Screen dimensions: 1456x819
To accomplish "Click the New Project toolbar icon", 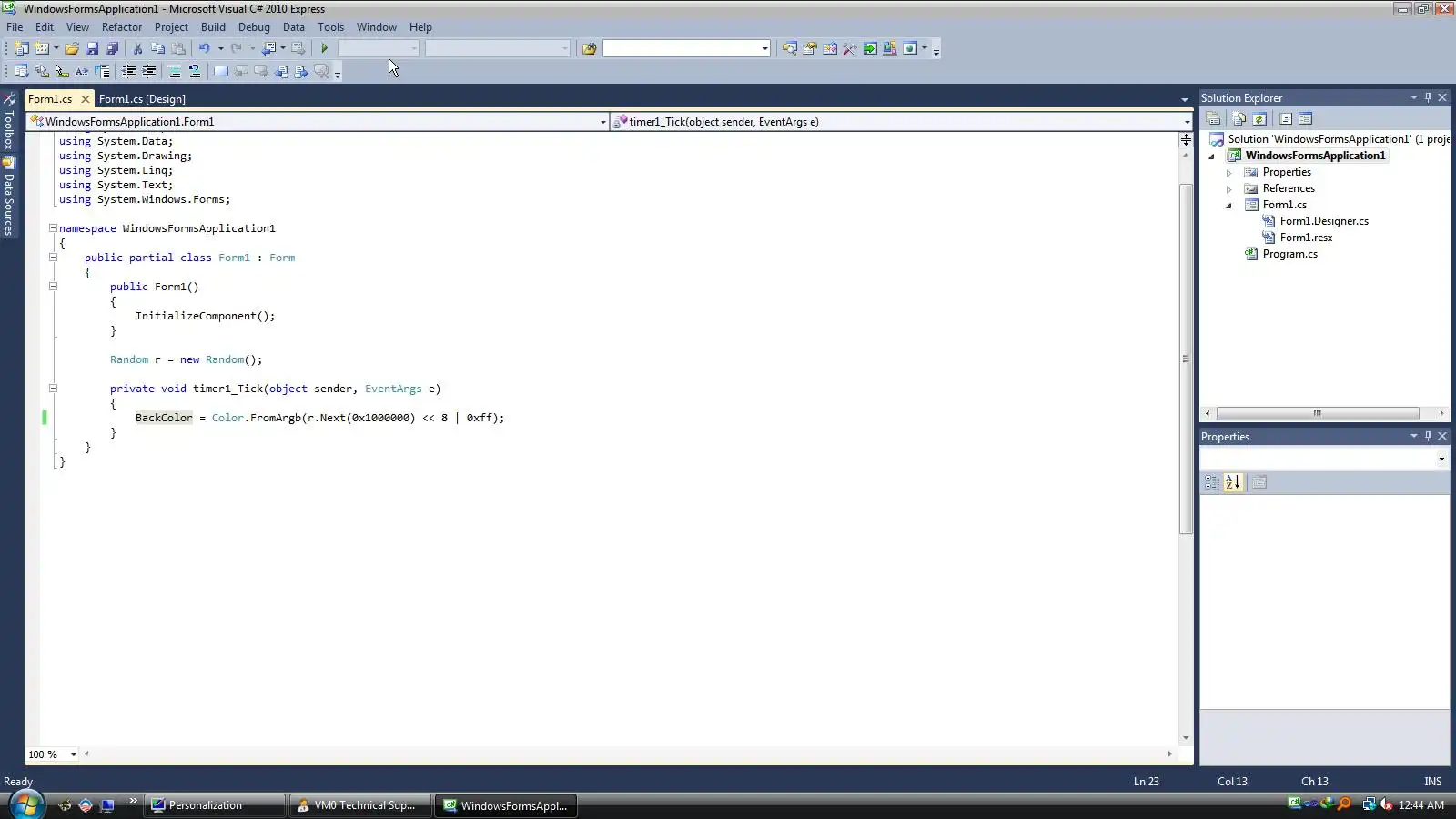I will pos(21,48).
